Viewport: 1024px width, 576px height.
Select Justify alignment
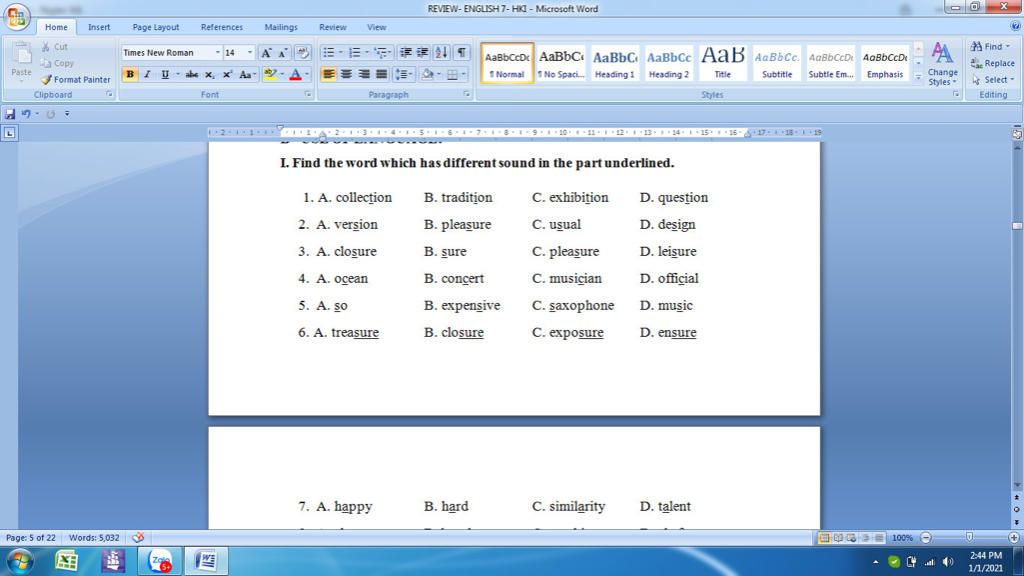point(381,74)
